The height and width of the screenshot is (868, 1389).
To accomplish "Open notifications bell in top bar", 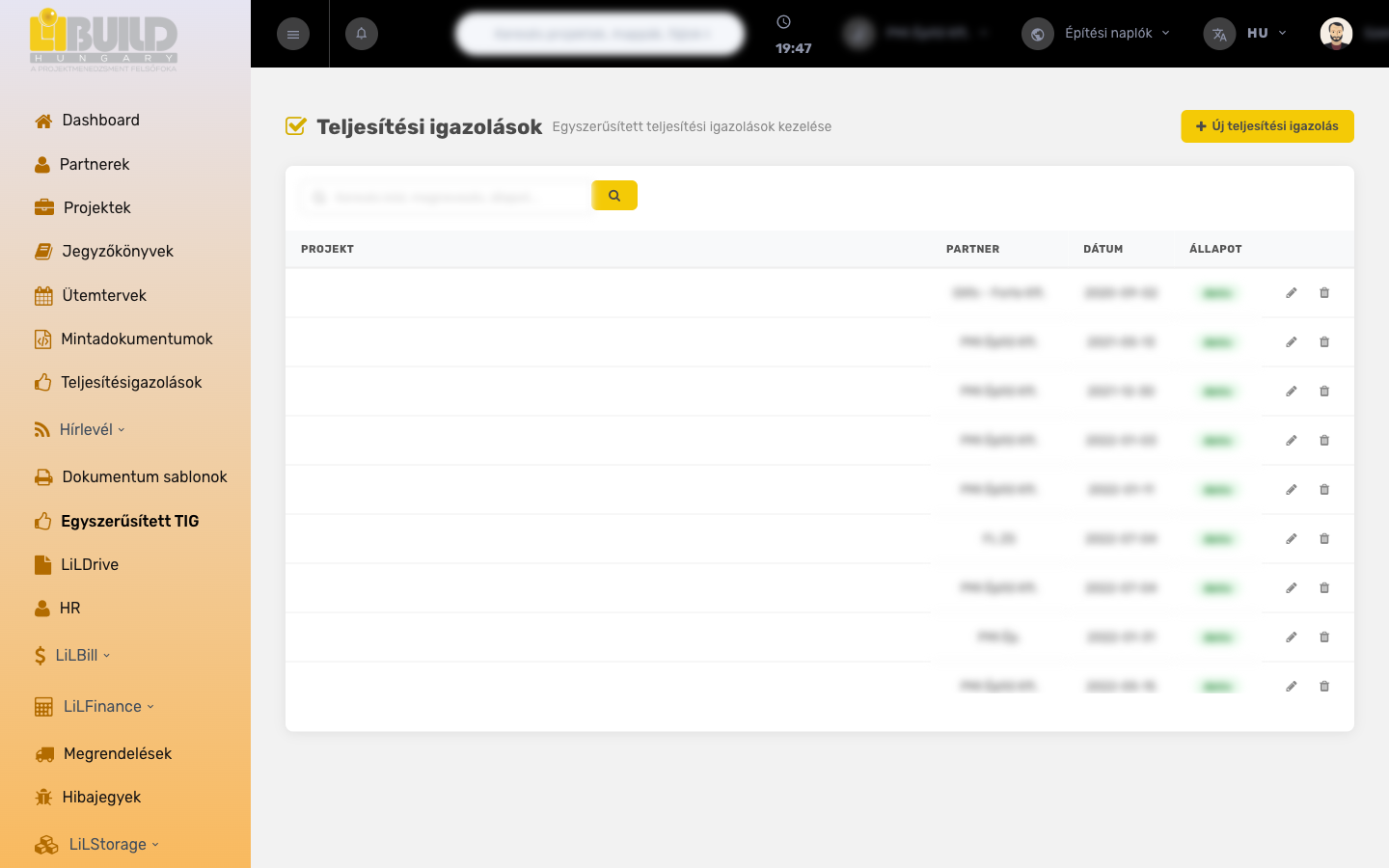I will tap(362, 34).
